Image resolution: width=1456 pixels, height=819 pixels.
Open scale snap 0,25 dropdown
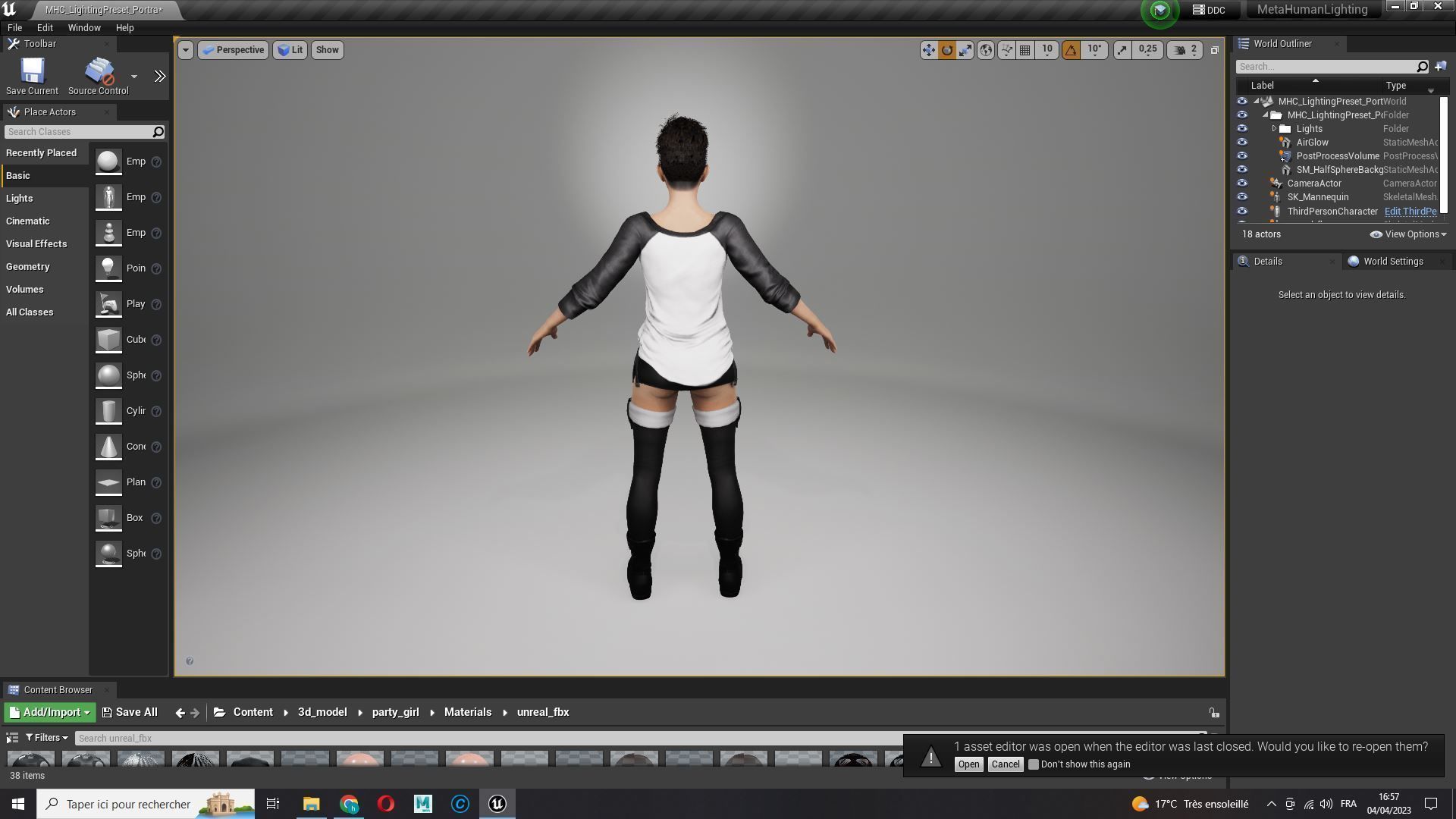point(1147,50)
